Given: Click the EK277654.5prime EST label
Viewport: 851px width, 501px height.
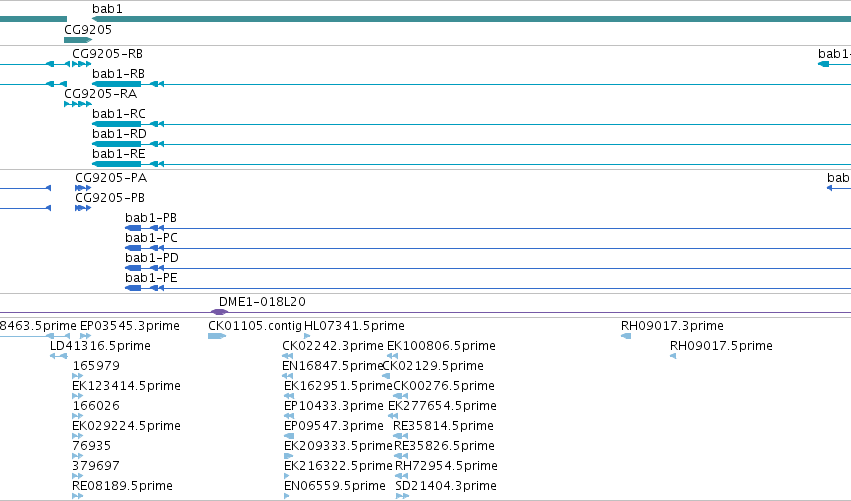Looking at the screenshot, I should (442, 406).
